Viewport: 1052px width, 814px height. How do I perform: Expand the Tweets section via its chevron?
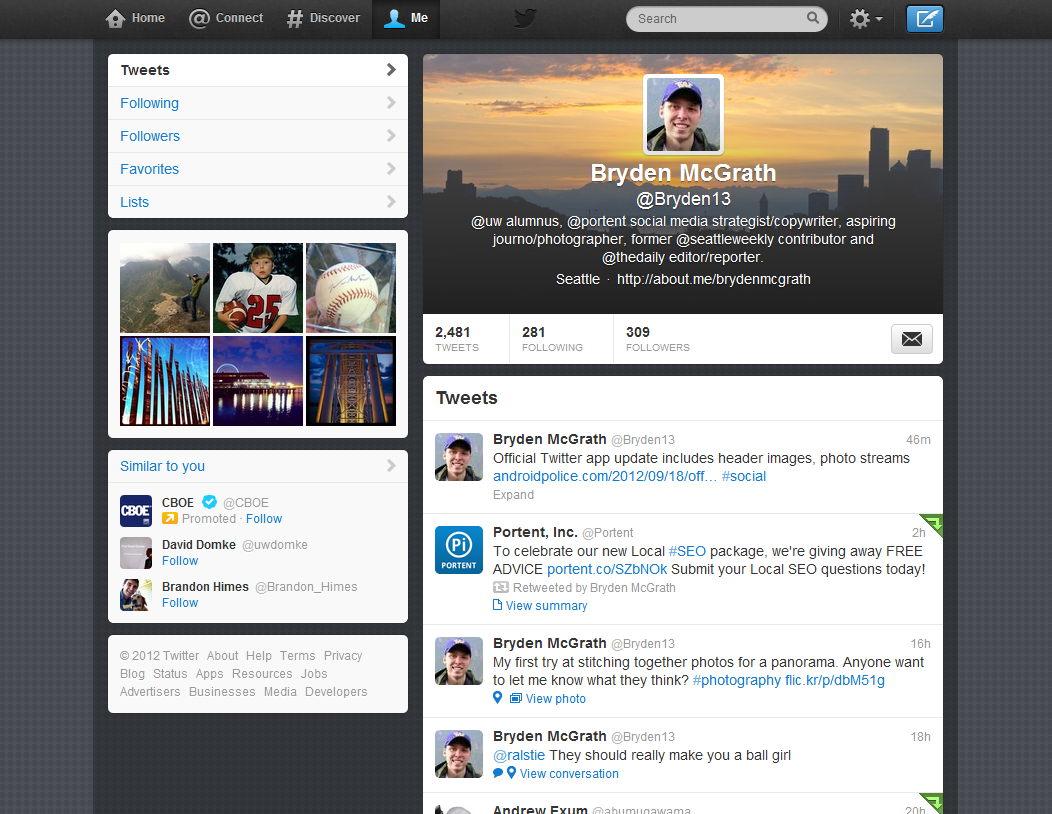392,70
